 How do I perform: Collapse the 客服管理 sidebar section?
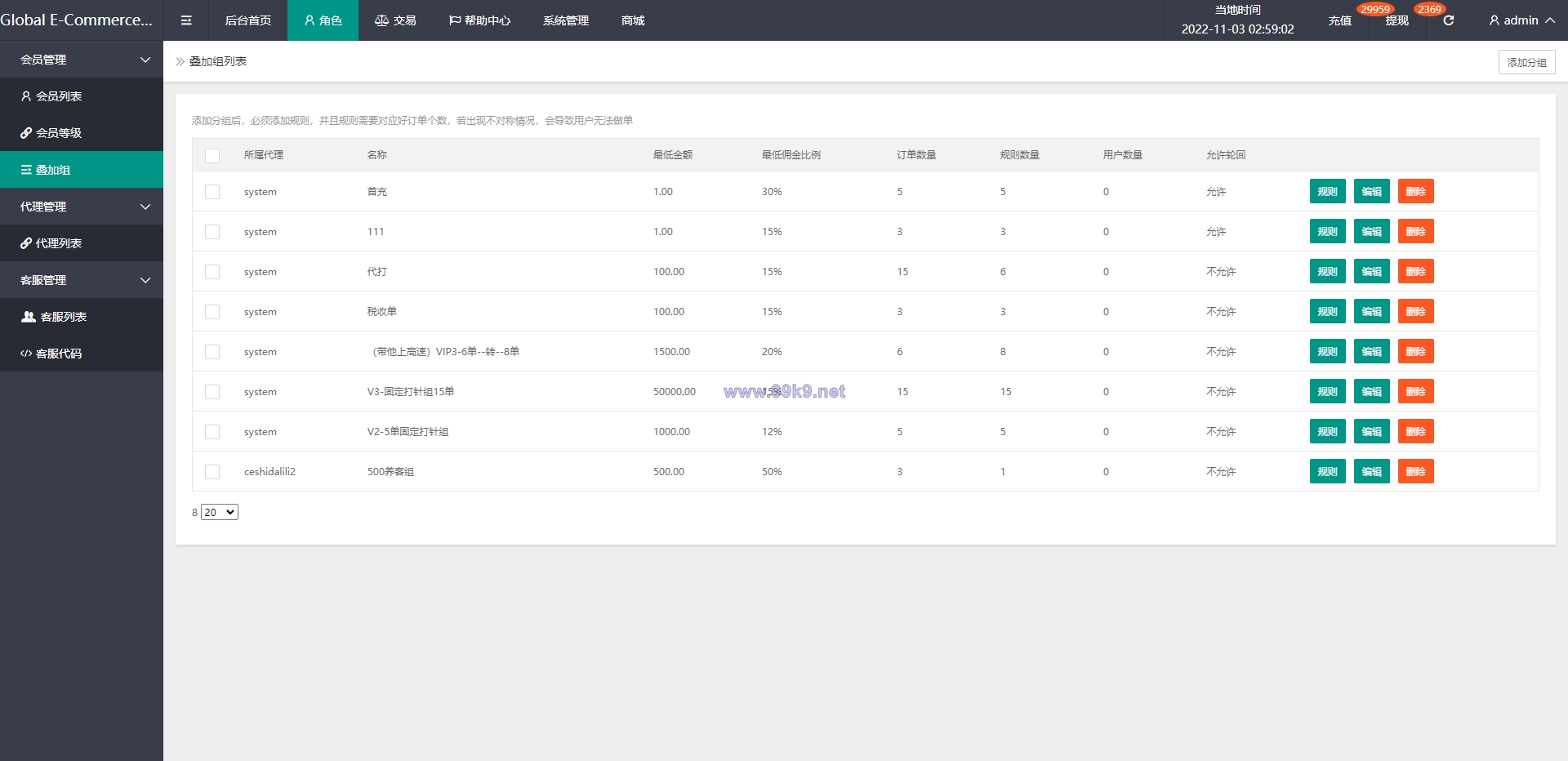pos(82,280)
